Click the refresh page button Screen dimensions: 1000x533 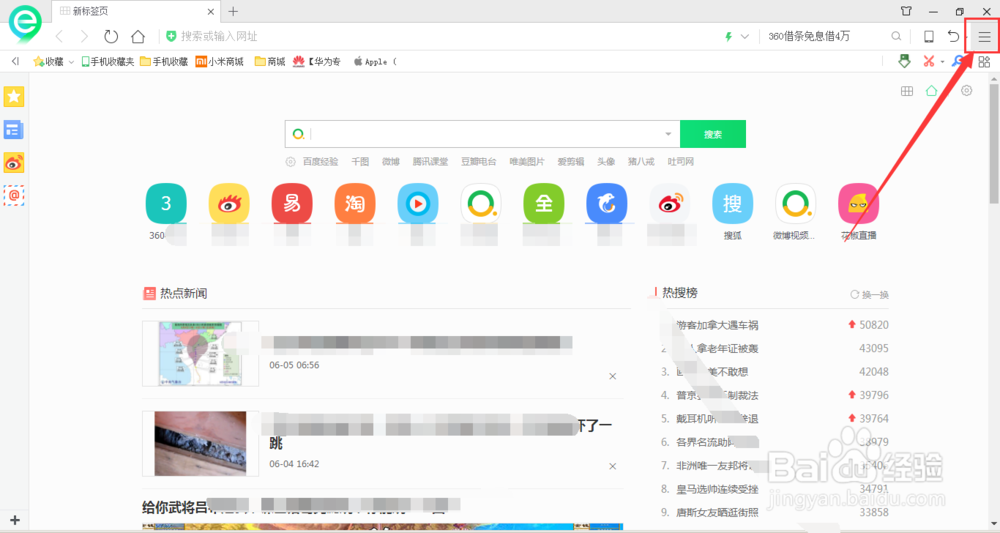111,36
